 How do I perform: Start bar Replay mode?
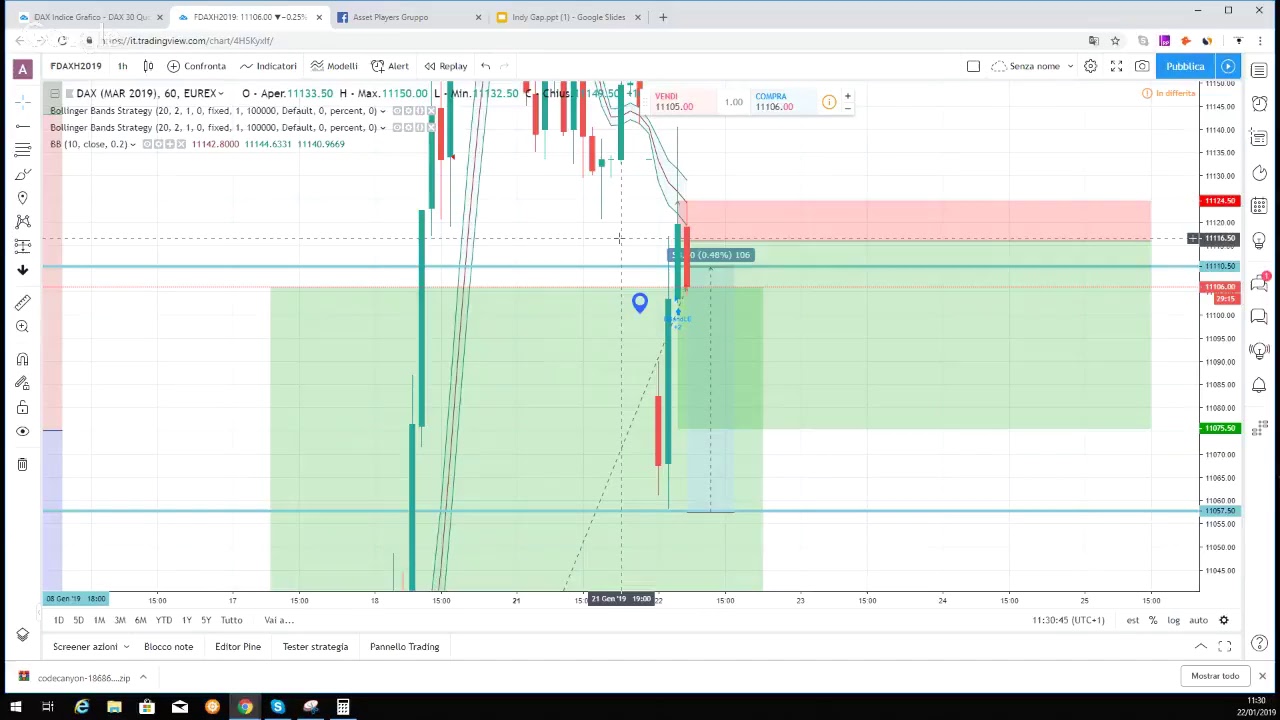coord(445,66)
